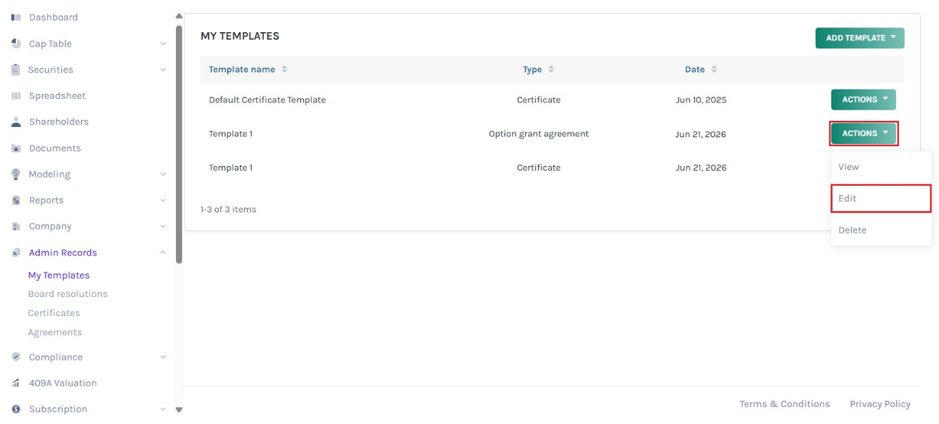Click Option grant agreement type cell
The image size is (939, 424).
click(x=538, y=134)
